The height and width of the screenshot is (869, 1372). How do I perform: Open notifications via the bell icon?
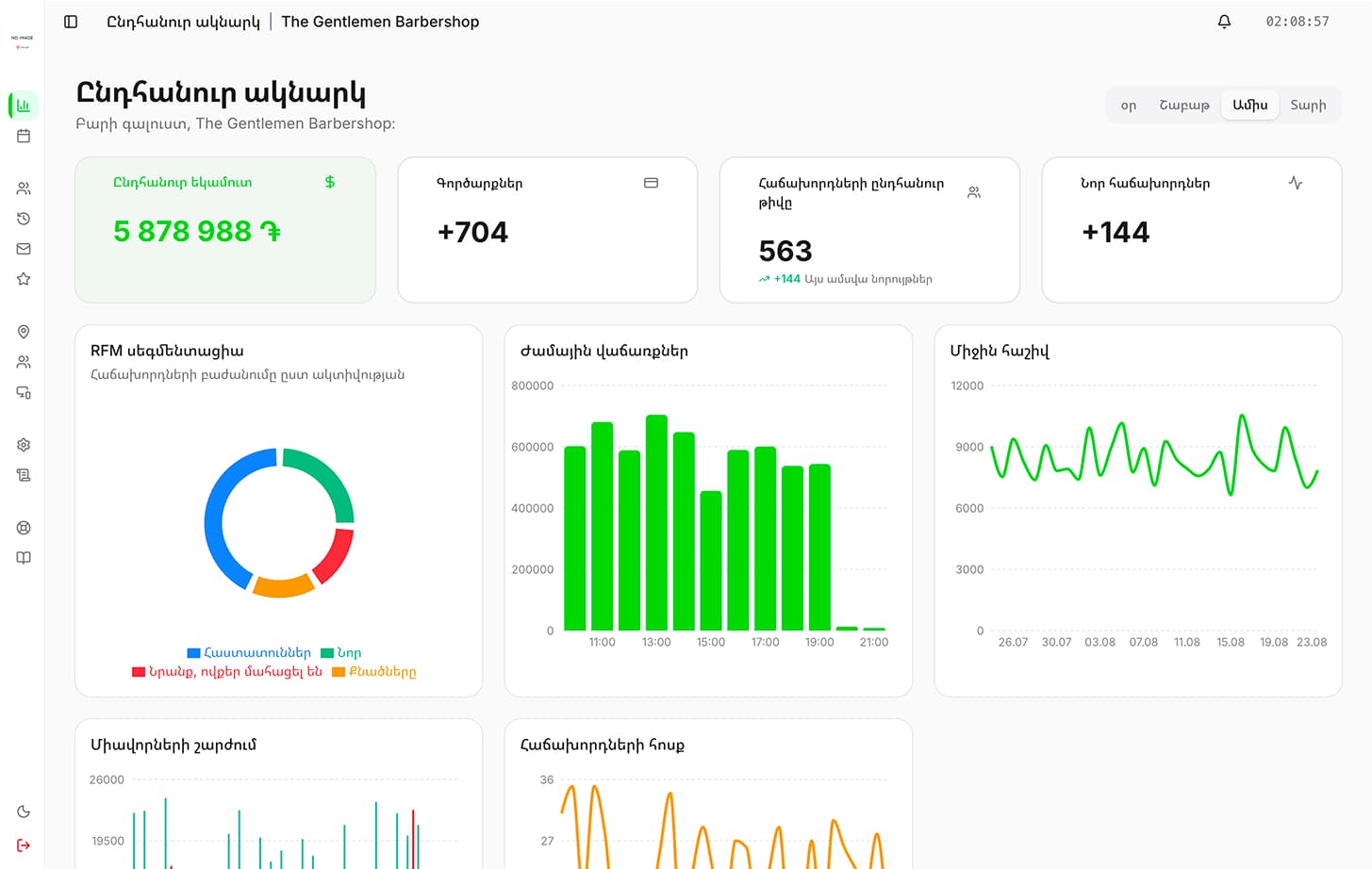click(1224, 22)
